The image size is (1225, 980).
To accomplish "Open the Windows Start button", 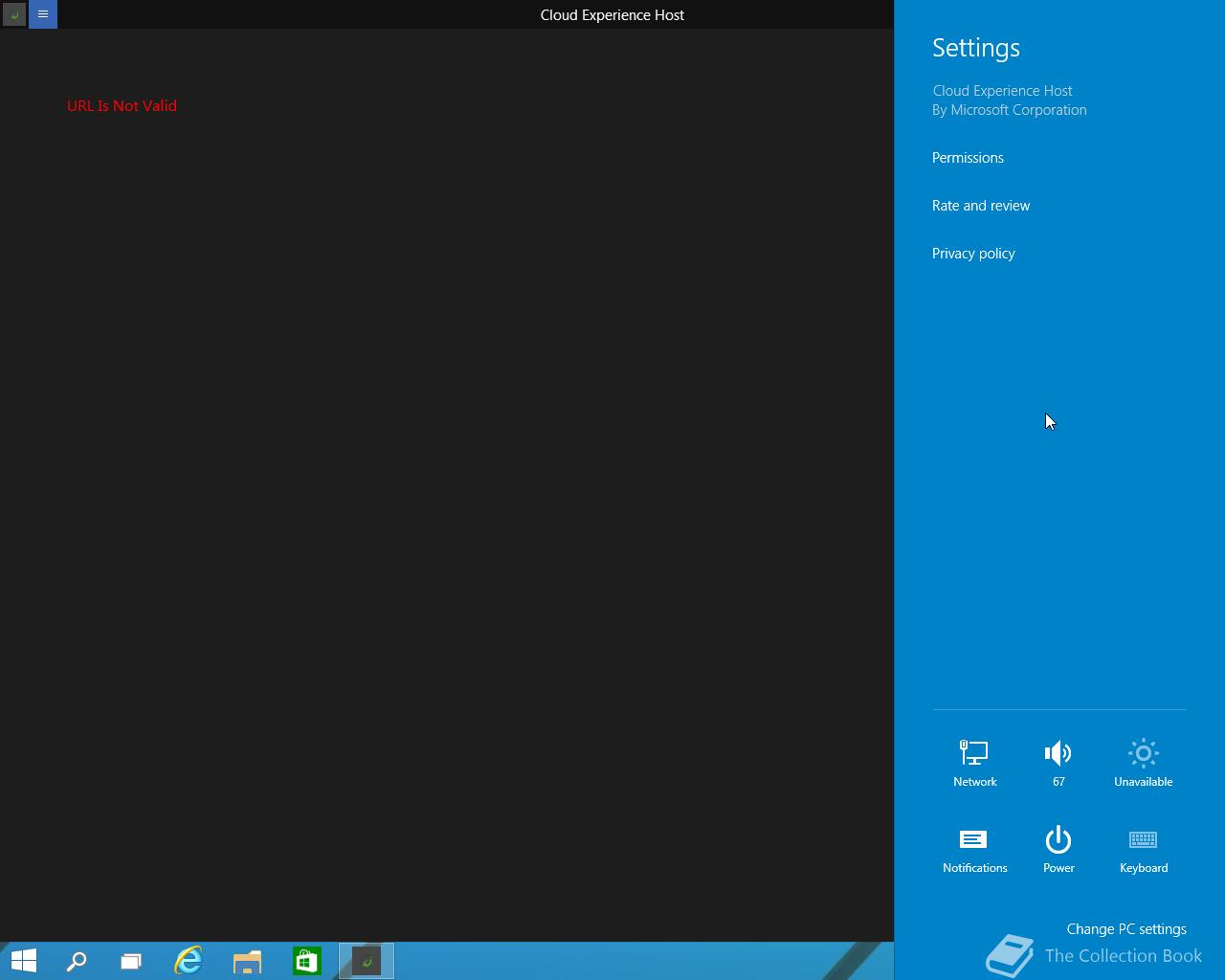I will click(x=24, y=961).
